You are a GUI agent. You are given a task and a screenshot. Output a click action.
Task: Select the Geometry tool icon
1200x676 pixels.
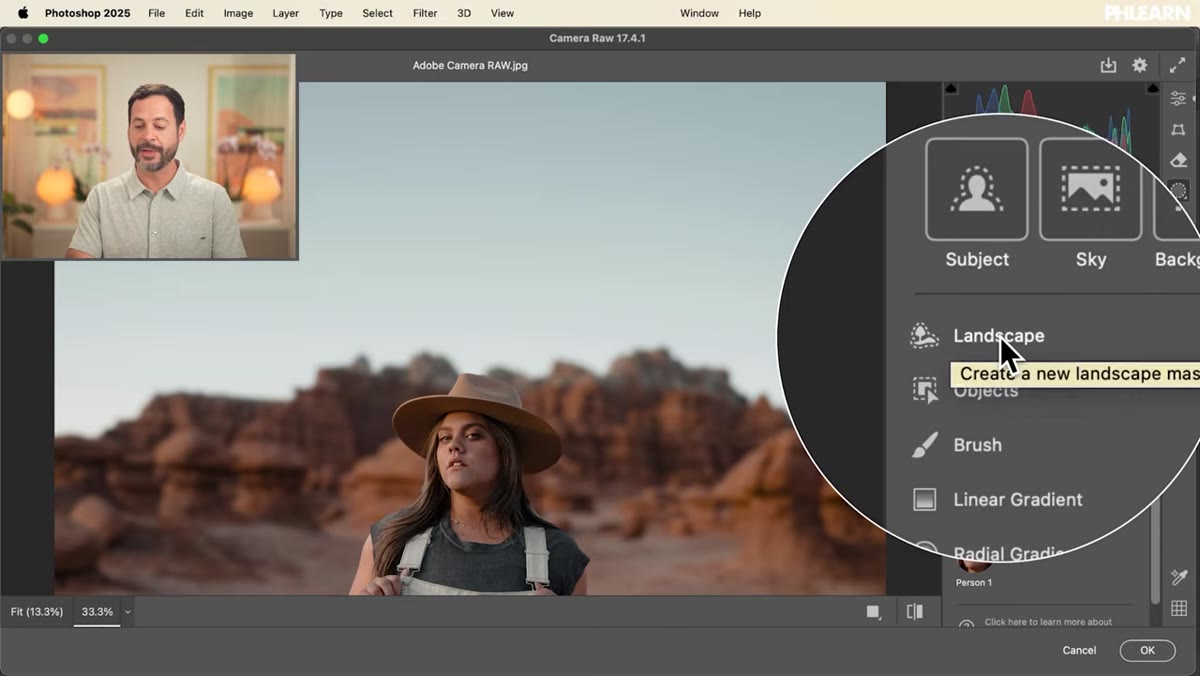(1179, 130)
